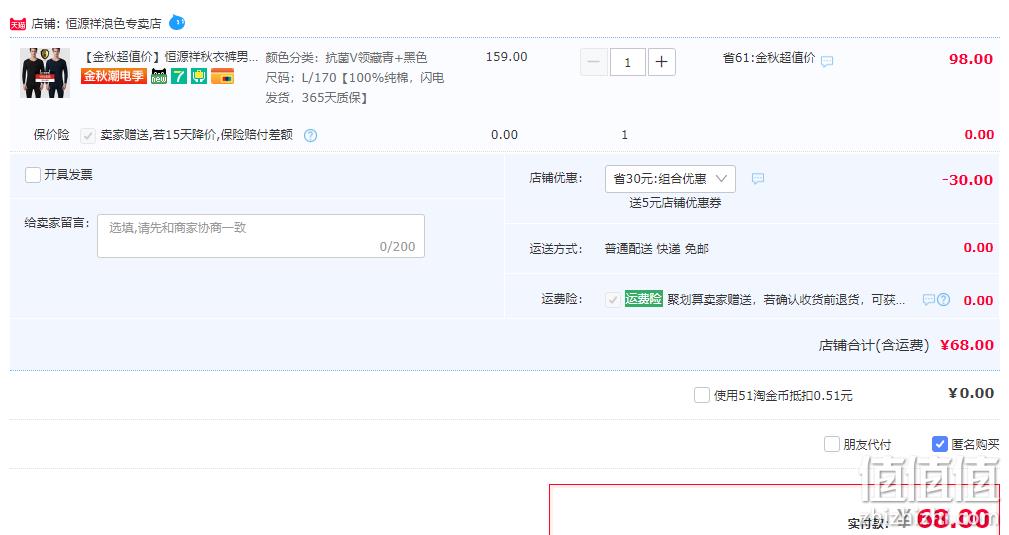Decrease quantity with the minus button
Screen dimensions: 1009x535
tap(594, 62)
